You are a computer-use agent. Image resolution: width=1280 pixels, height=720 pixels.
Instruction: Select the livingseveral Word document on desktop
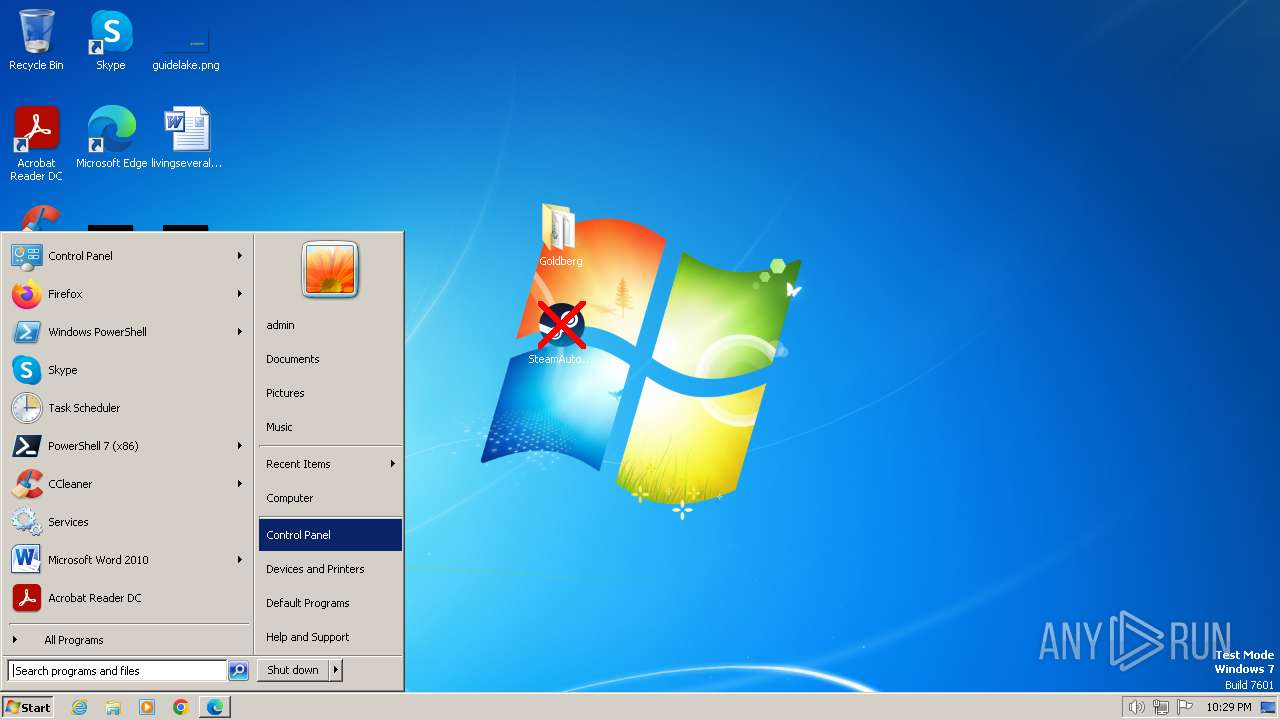187,138
